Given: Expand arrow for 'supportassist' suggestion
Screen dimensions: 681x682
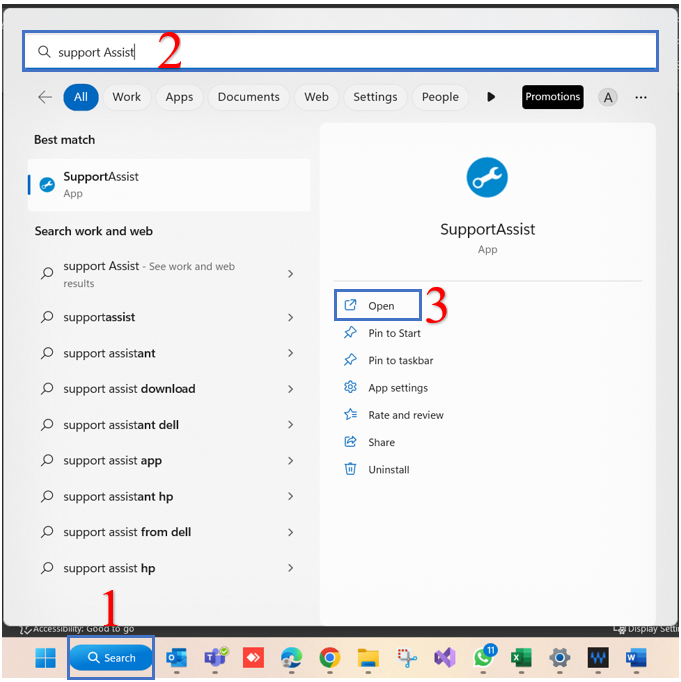Looking at the screenshot, I should pyautogui.click(x=290, y=318).
